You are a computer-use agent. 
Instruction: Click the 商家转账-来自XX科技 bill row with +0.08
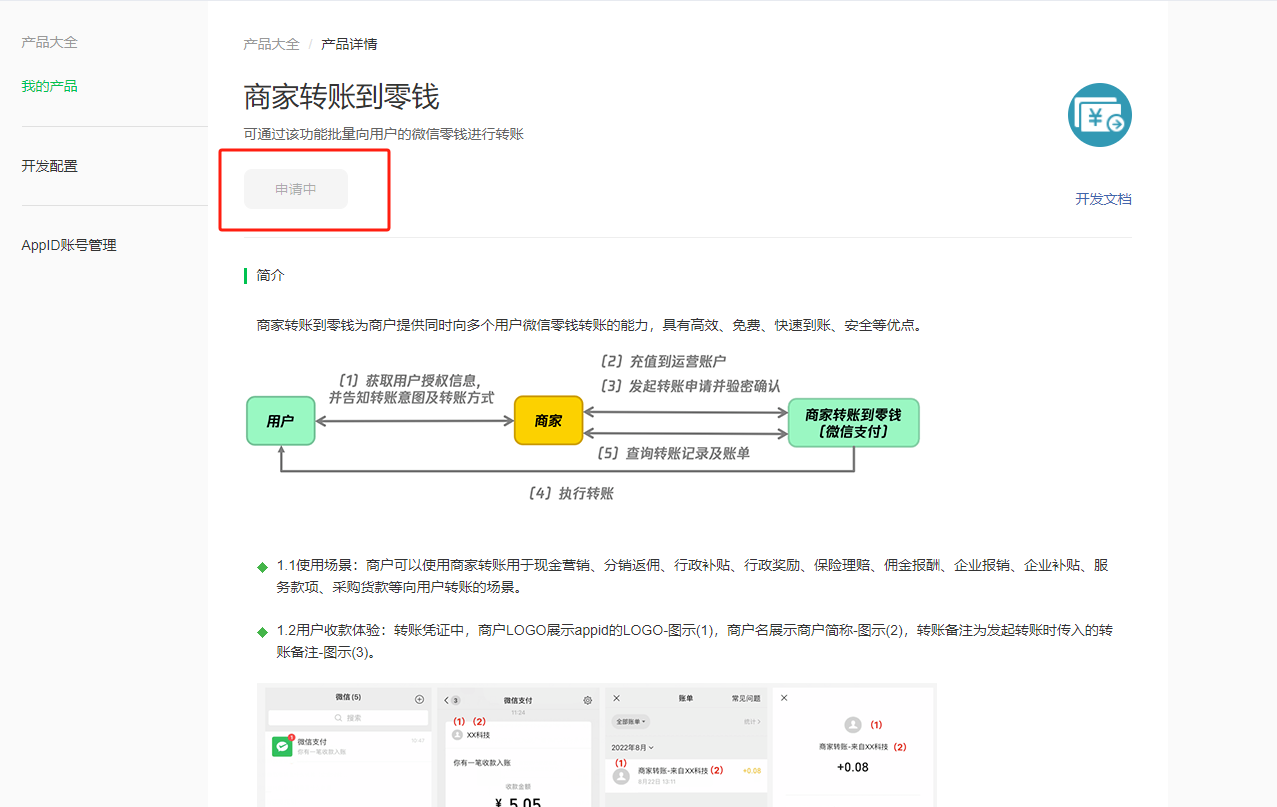click(x=687, y=774)
